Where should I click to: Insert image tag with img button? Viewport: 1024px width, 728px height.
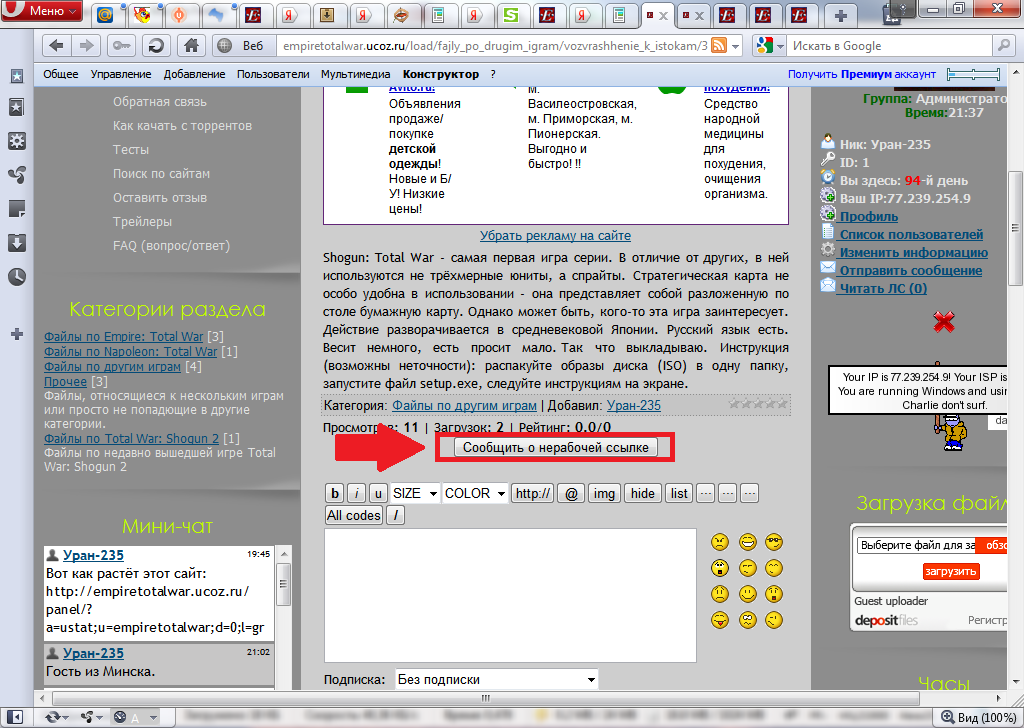click(604, 494)
